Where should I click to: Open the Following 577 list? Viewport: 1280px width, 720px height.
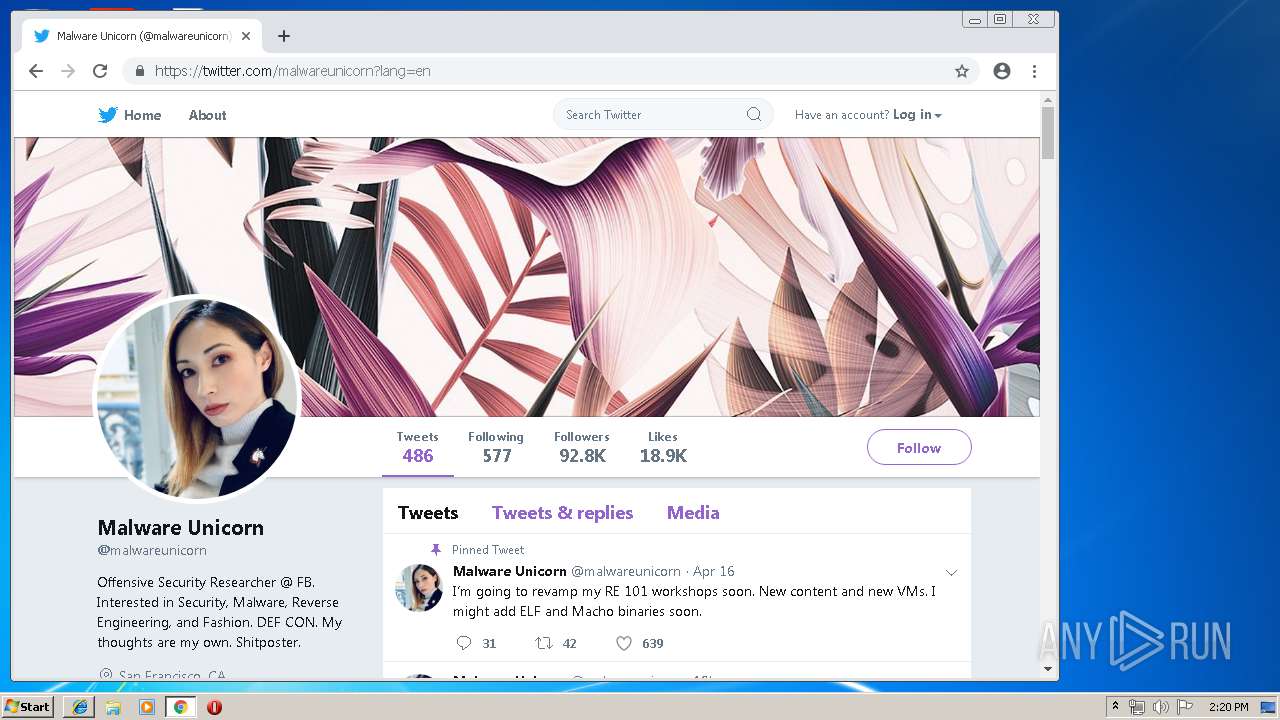point(496,448)
